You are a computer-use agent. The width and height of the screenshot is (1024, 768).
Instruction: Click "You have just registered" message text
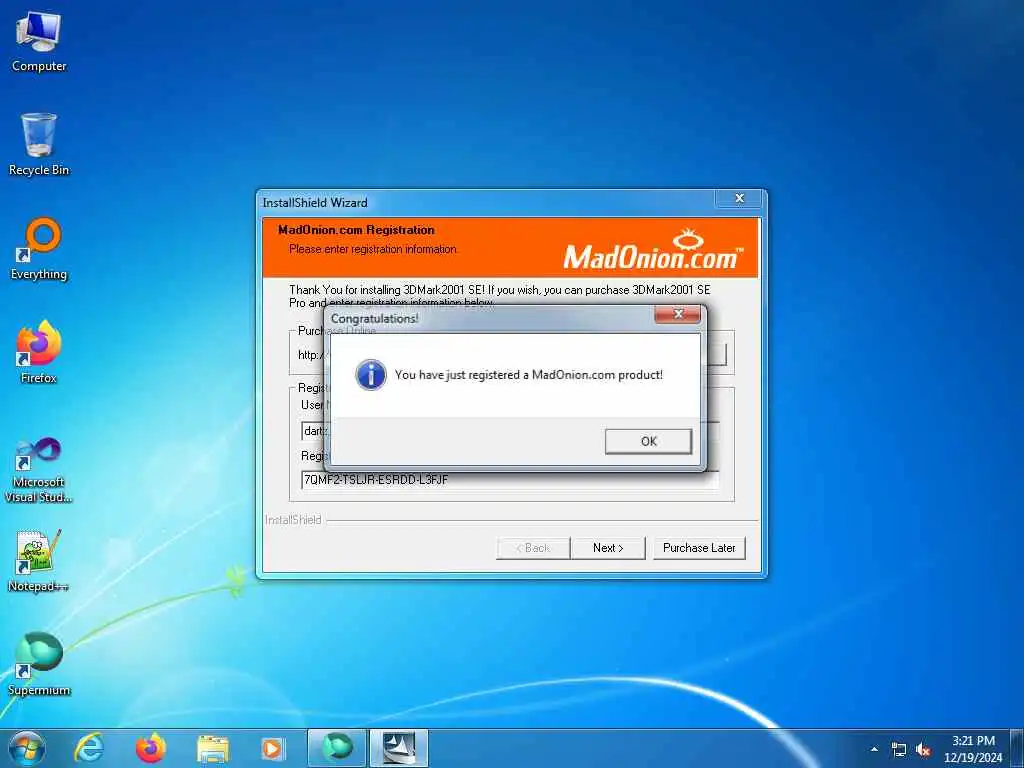click(x=528, y=375)
